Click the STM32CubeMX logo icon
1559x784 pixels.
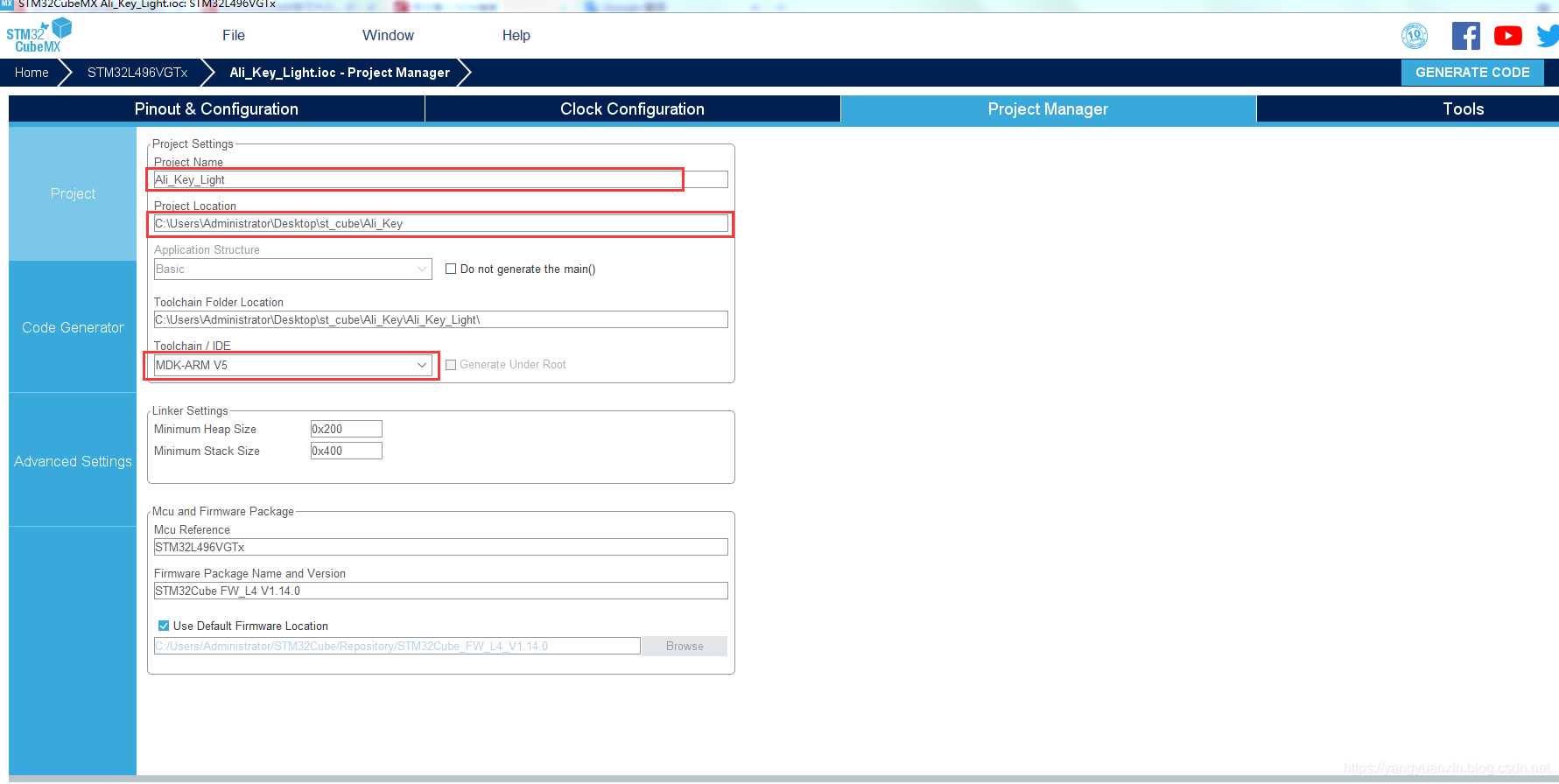click(x=39, y=36)
